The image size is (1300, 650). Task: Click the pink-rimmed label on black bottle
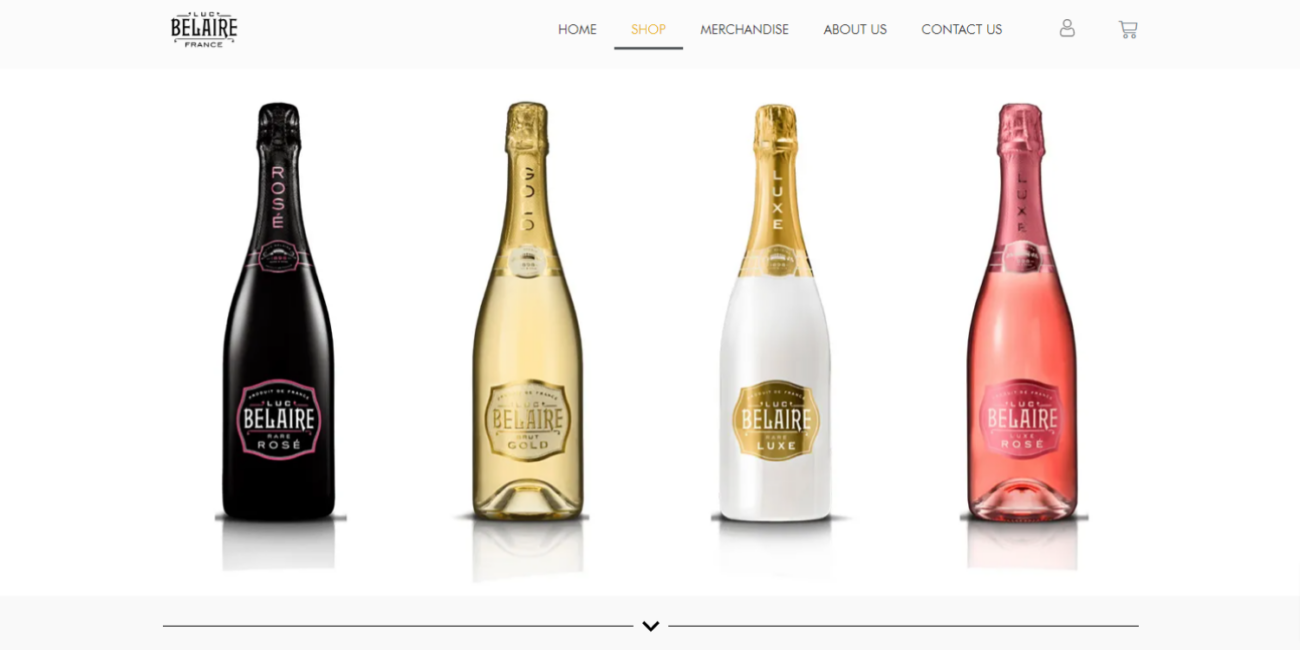pos(279,419)
